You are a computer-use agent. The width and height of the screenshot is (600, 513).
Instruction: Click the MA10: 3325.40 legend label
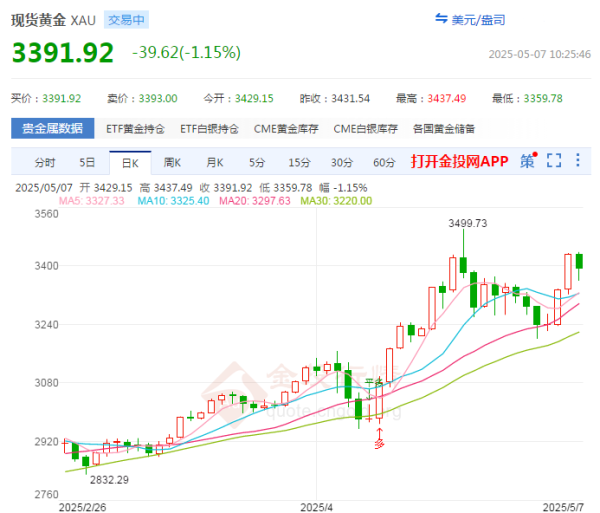(173, 201)
